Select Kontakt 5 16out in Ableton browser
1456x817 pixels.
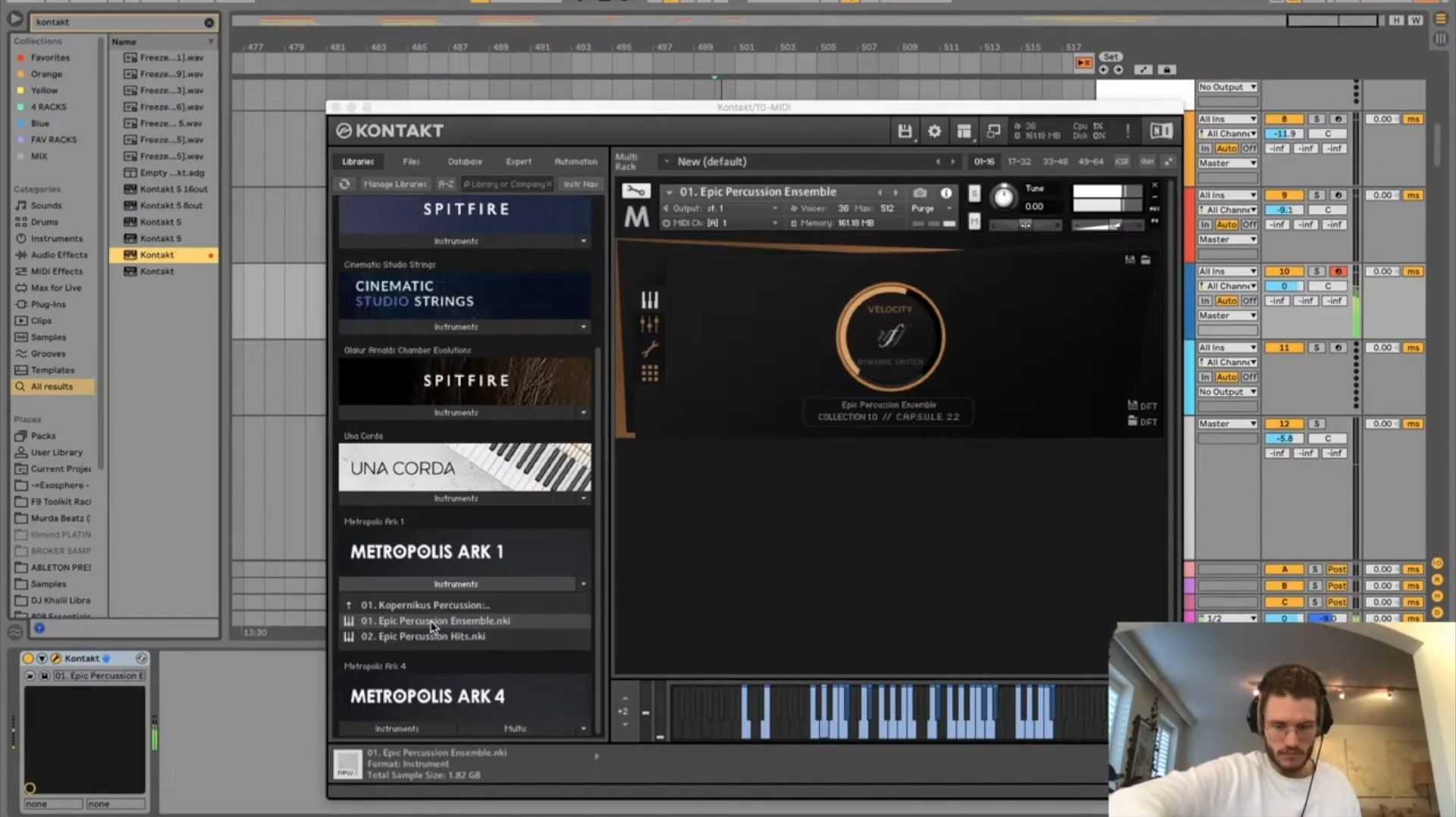click(x=174, y=189)
